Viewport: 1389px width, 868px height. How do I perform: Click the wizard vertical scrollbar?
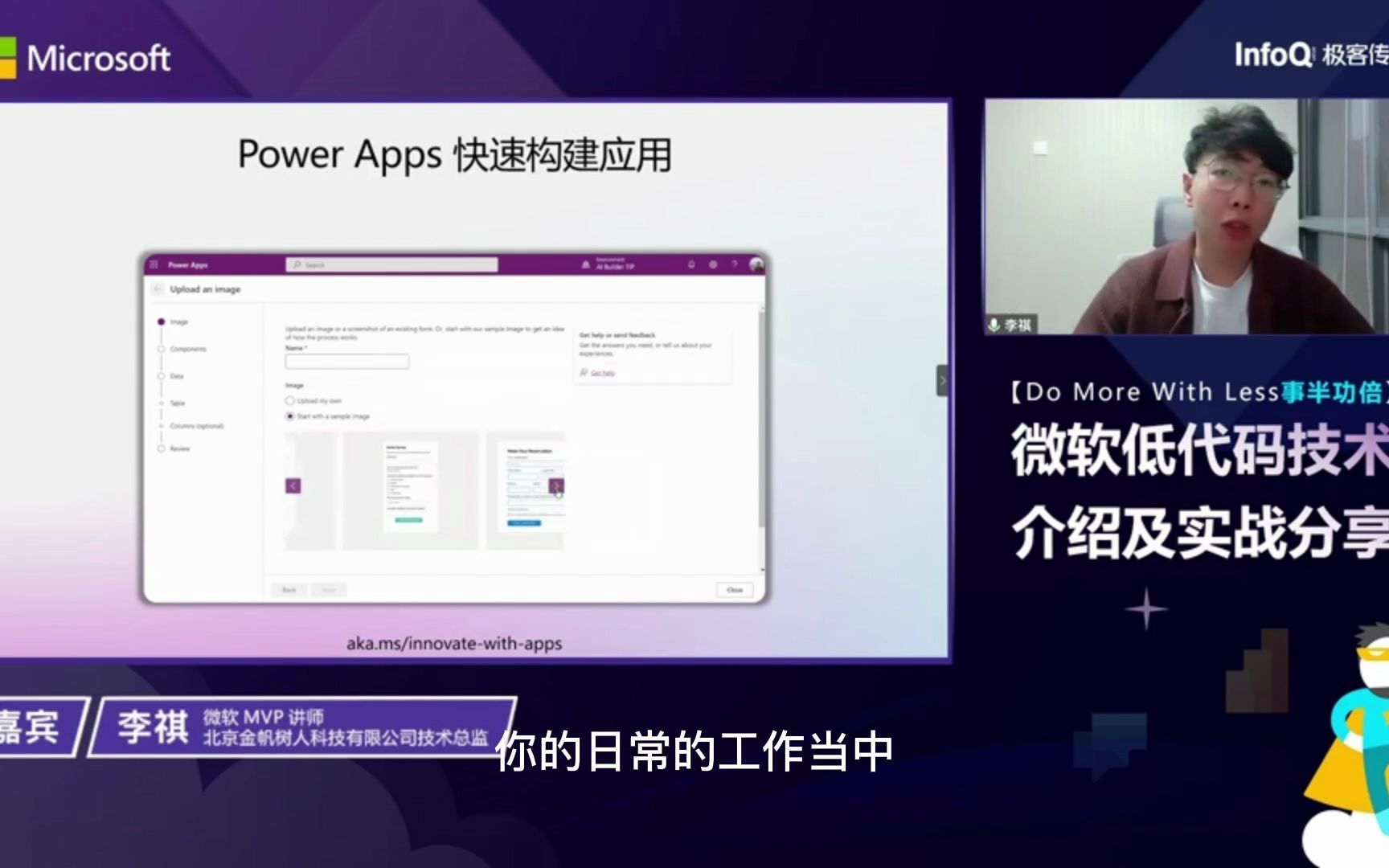tap(761, 418)
